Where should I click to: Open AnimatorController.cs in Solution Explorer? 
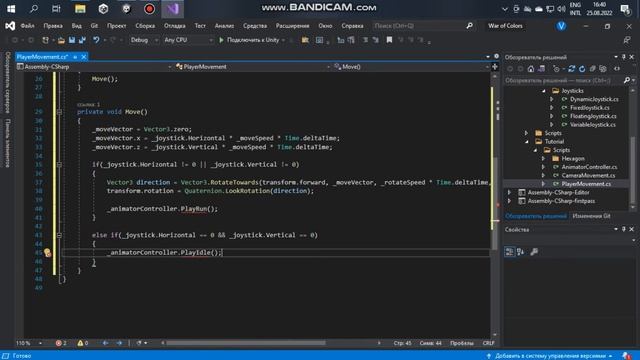(x=589, y=167)
